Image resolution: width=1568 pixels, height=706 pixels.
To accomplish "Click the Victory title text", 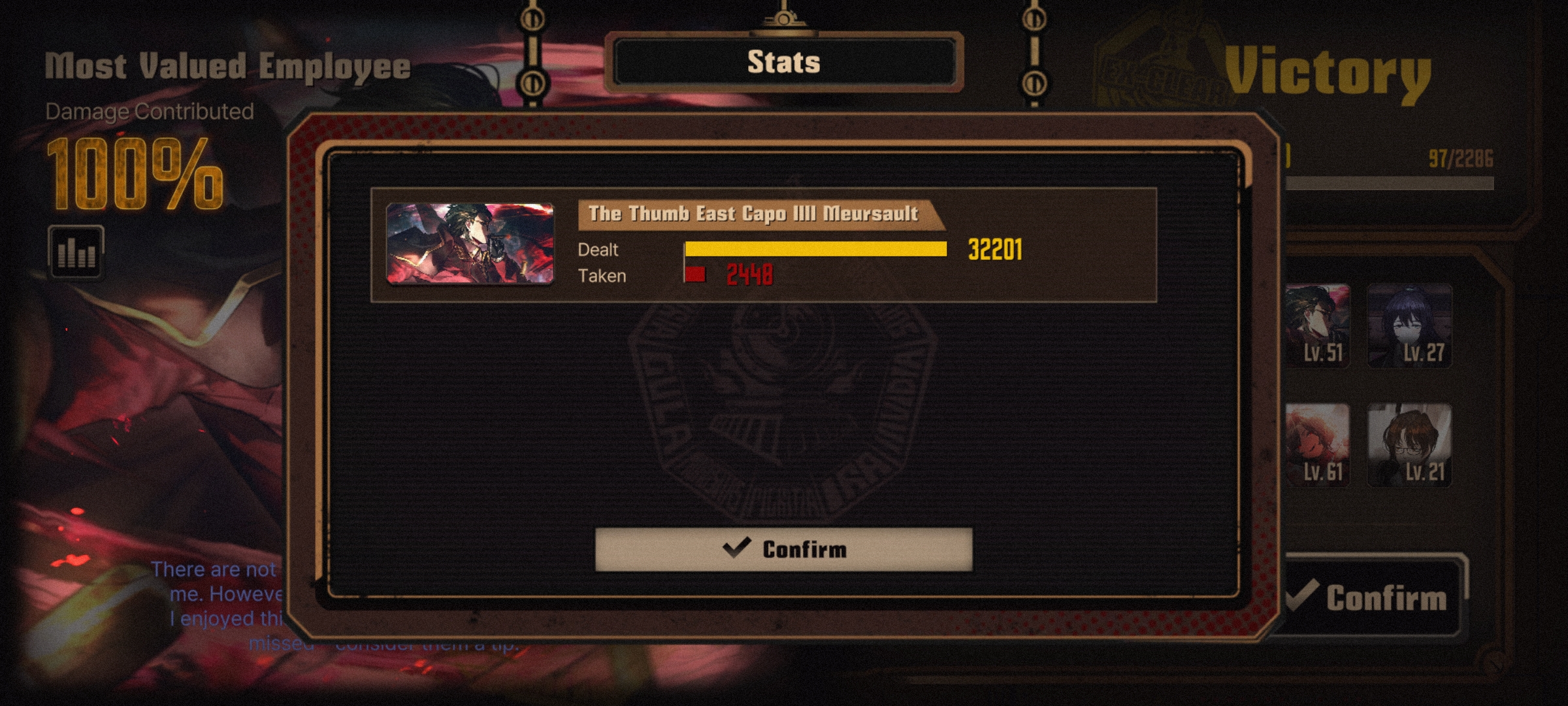I will 1328,73.
